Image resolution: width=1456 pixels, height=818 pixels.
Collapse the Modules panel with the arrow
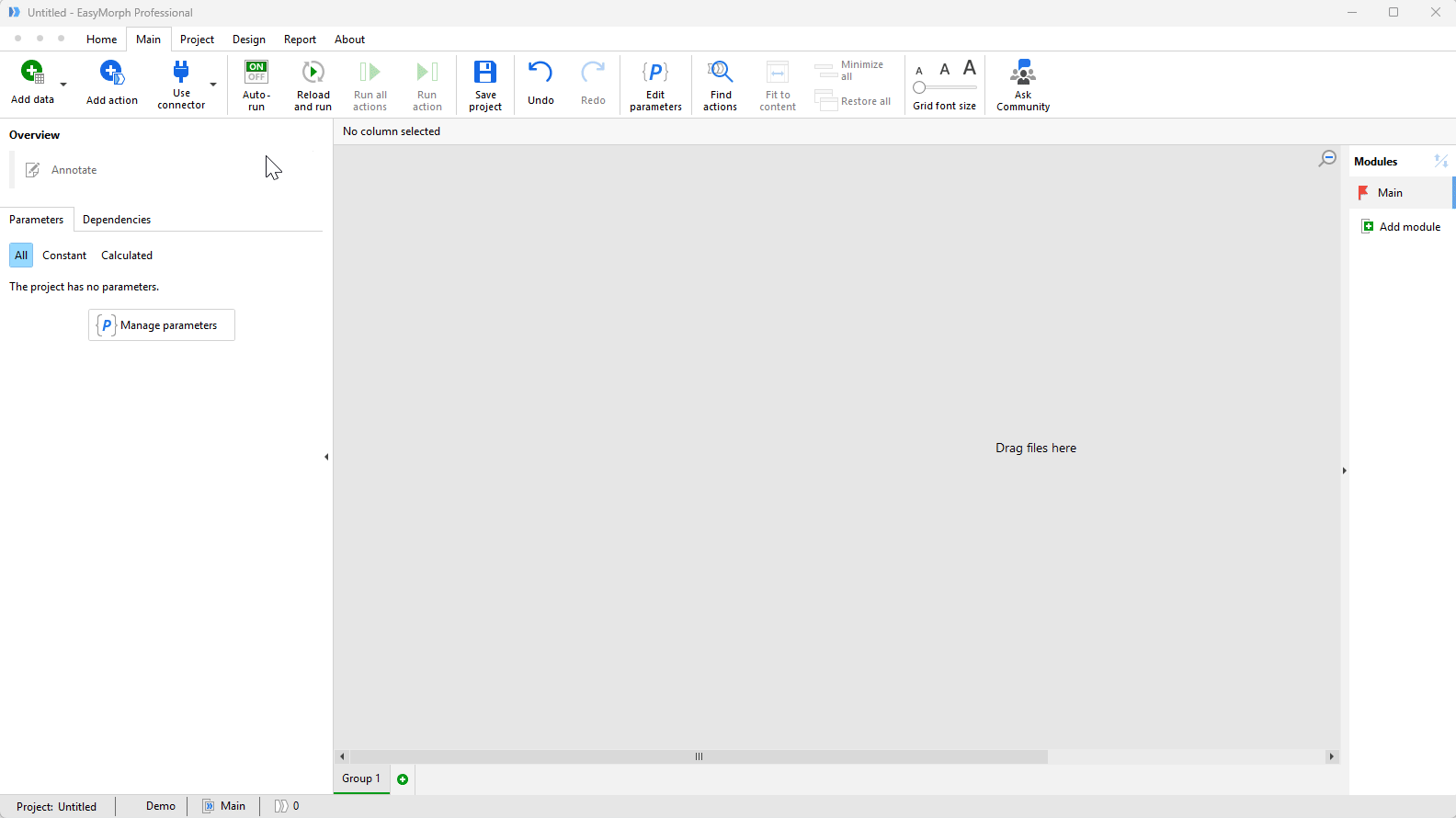click(x=1344, y=471)
